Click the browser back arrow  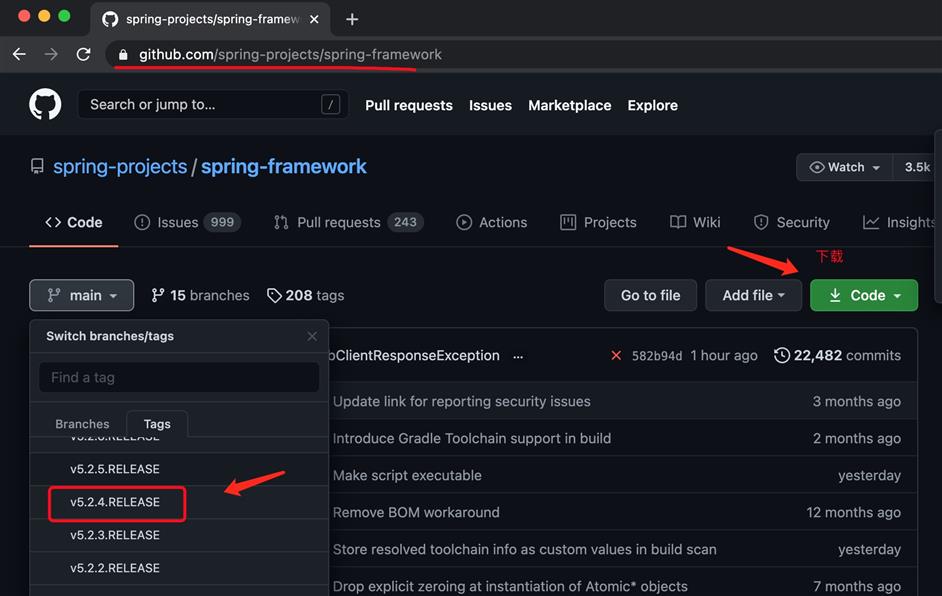point(19,55)
